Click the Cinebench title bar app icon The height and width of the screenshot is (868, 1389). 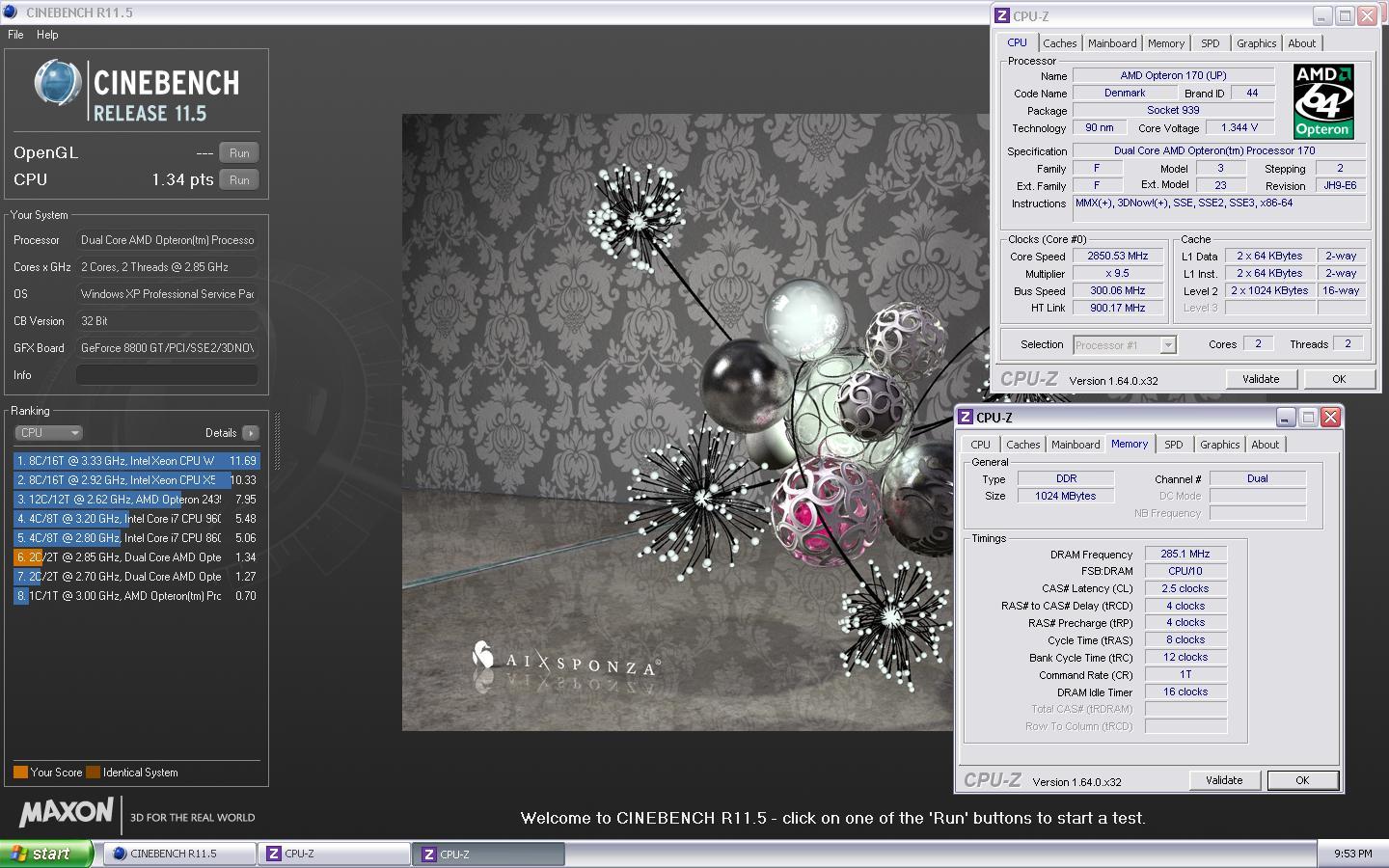[x=12, y=13]
